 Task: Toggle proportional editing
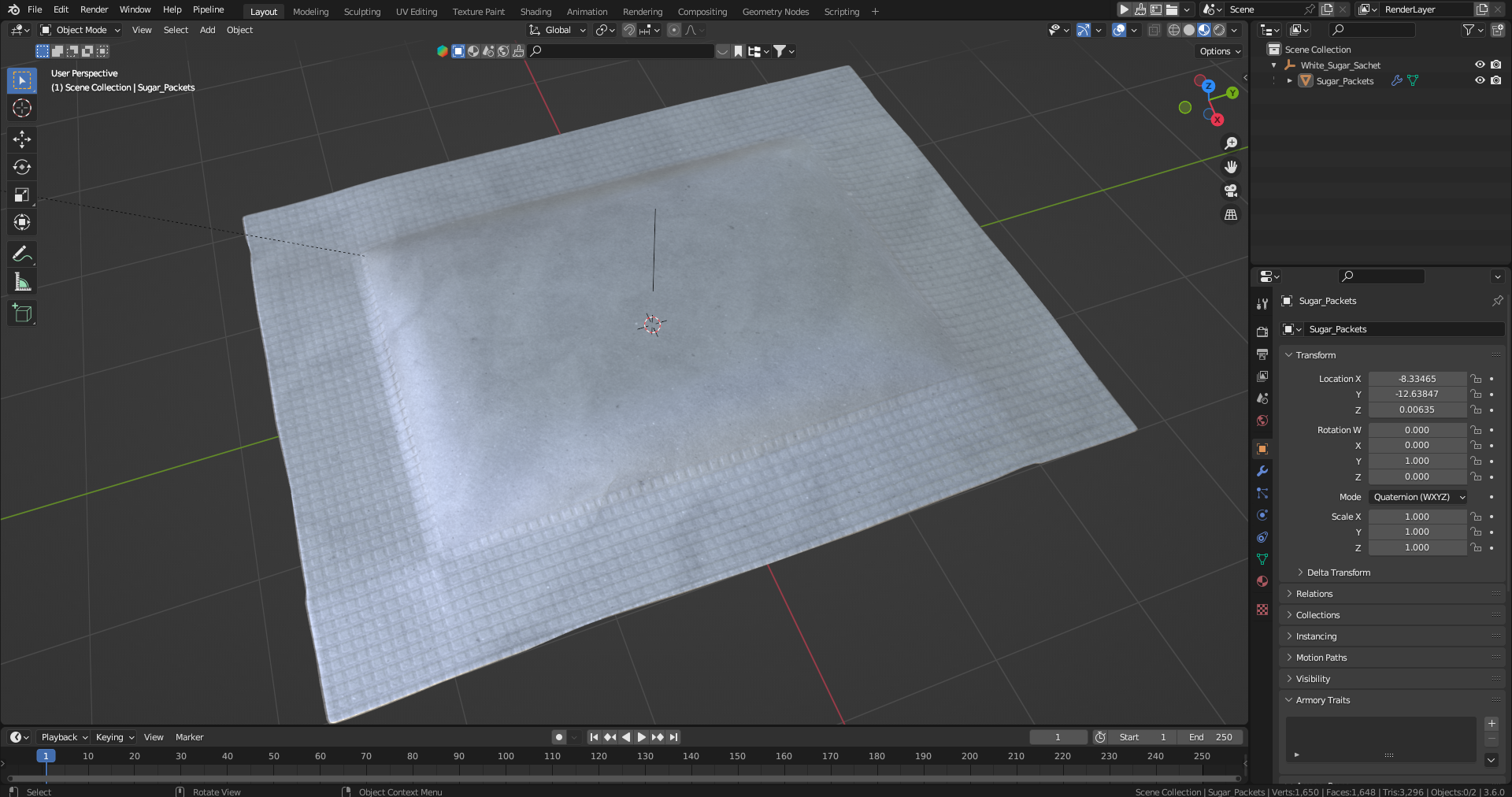pos(674,30)
